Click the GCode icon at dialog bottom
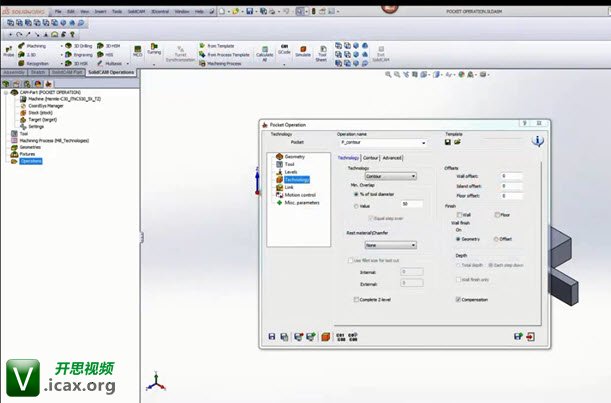Screen dimensions: 611x403 click(x=341, y=337)
